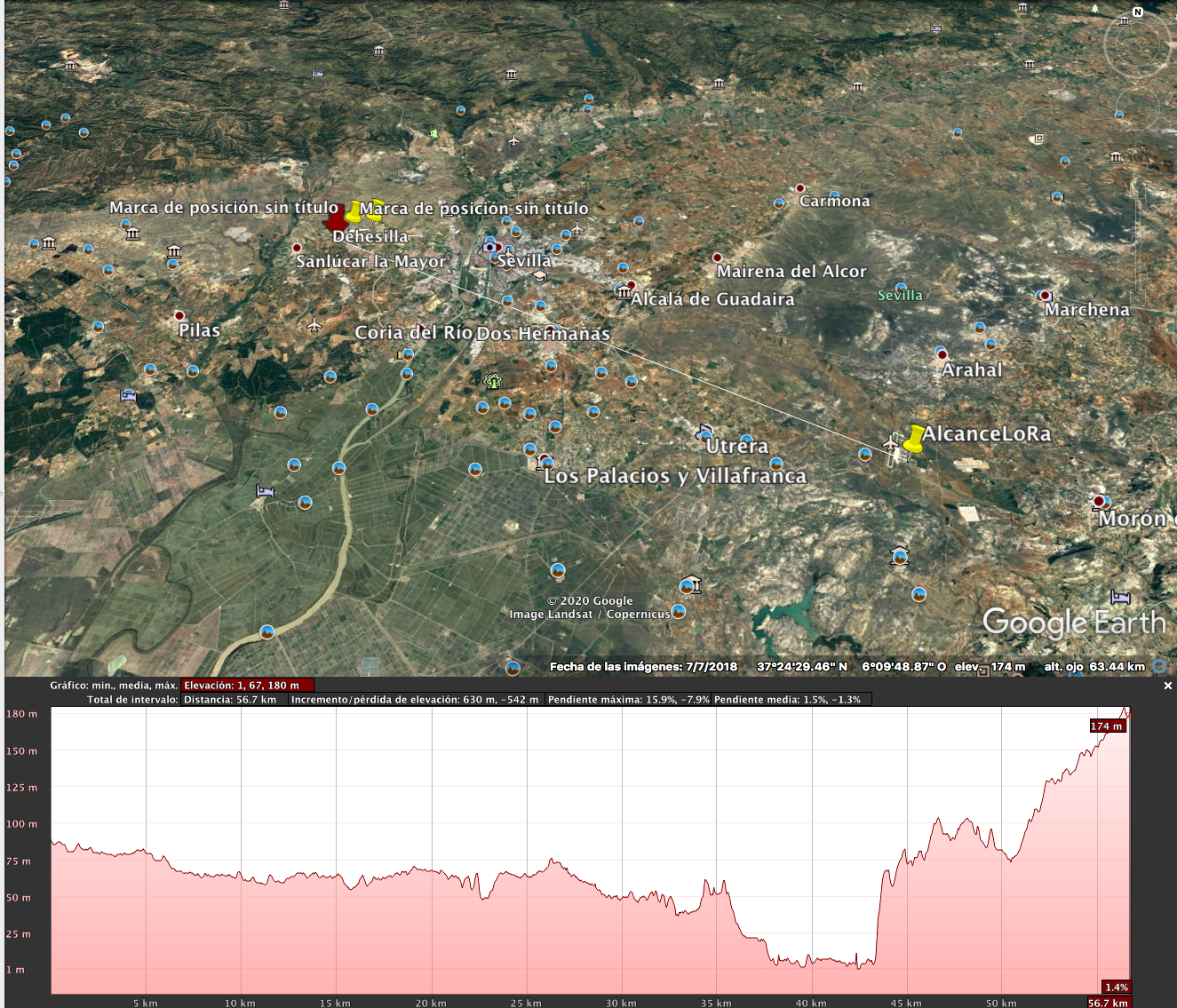Image resolution: width=1177 pixels, height=1008 pixels.
Task: Click the airport icon right of Pilas
Action: (314, 326)
